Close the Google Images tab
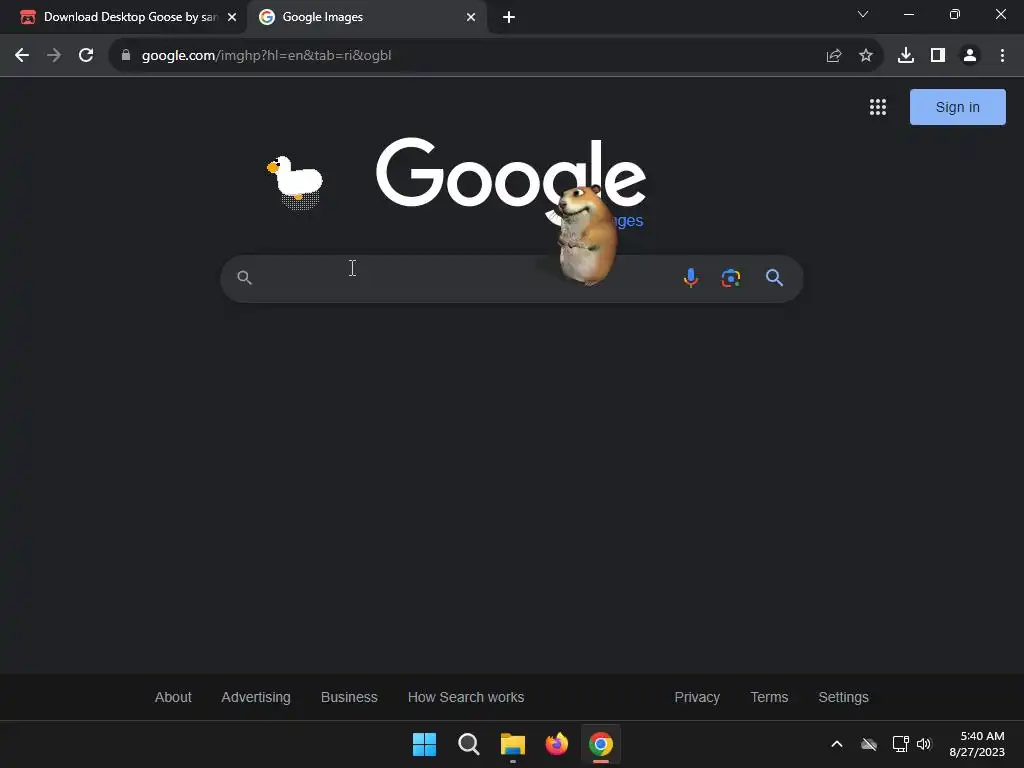The width and height of the screenshot is (1024, 768). click(471, 17)
